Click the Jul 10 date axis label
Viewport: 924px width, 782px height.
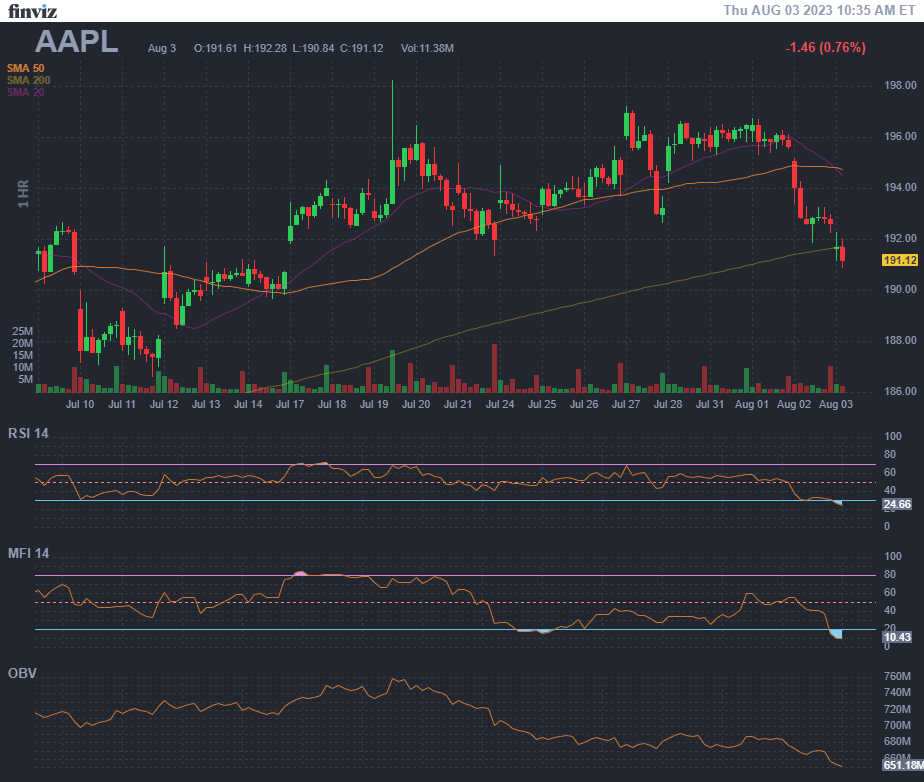coord(80,405)
